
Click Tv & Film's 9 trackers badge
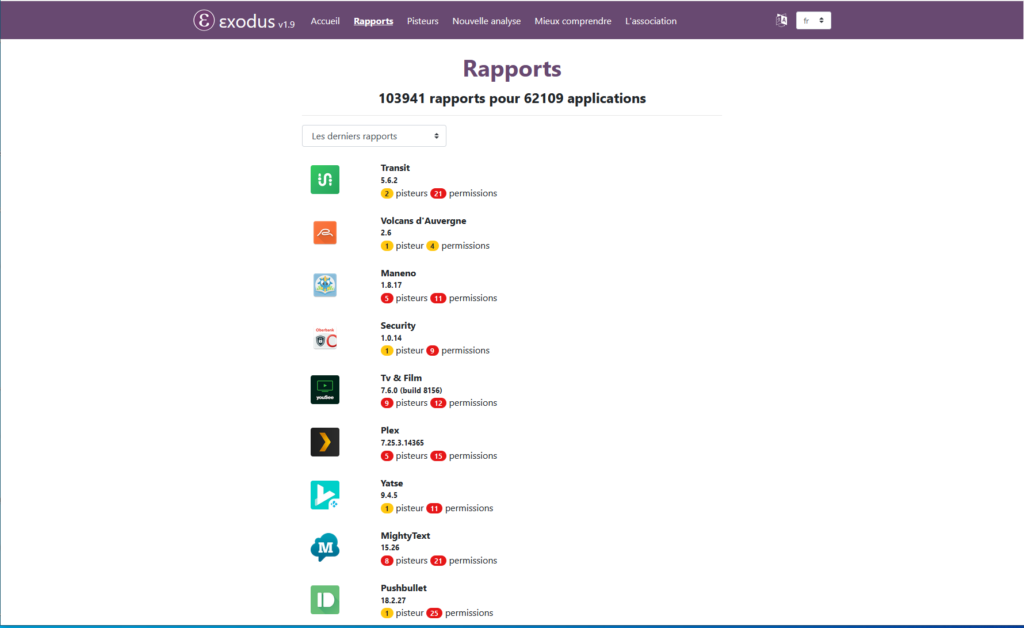click(x=387, y=403)
